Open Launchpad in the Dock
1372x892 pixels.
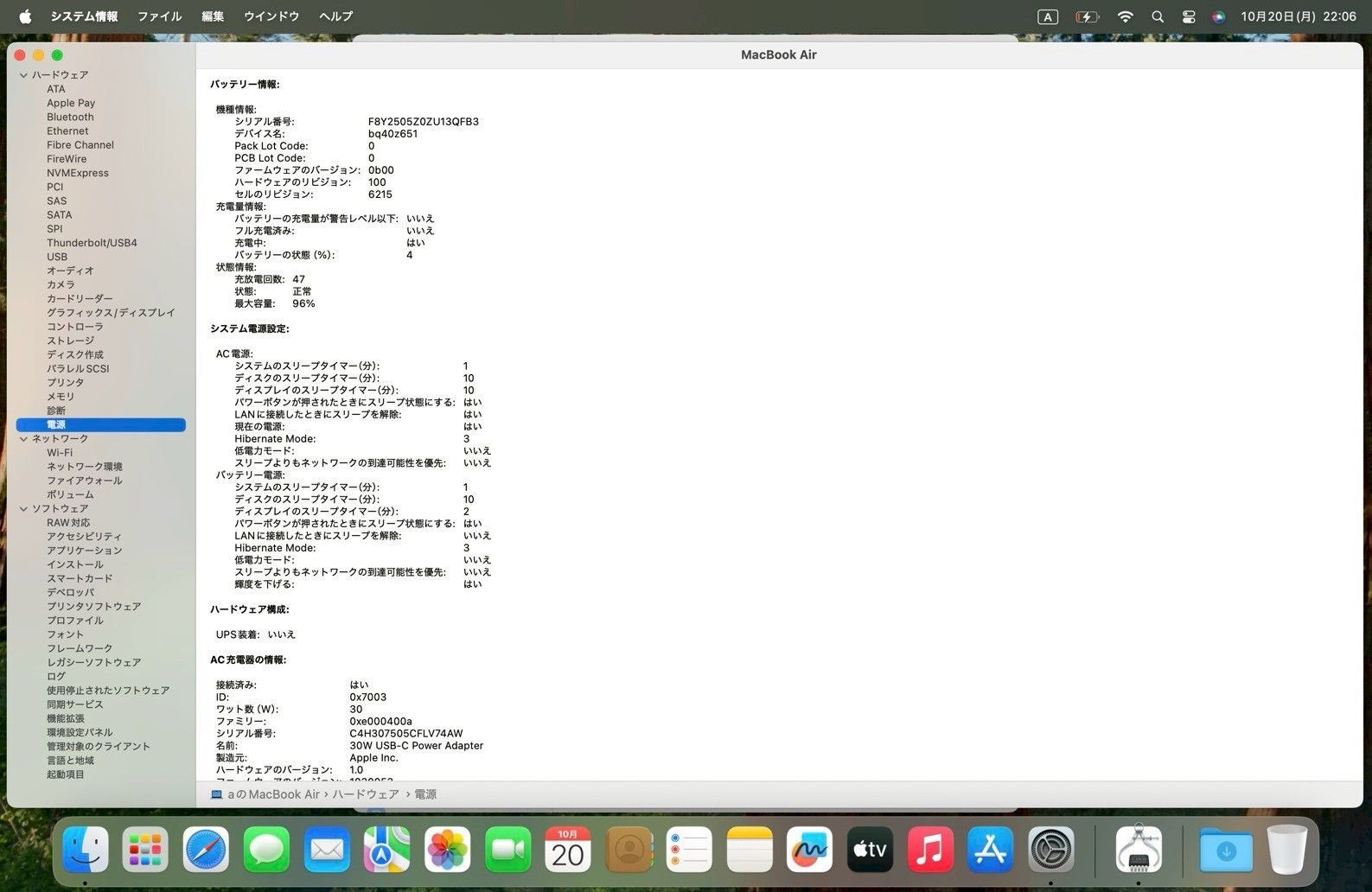pos(145,850)
